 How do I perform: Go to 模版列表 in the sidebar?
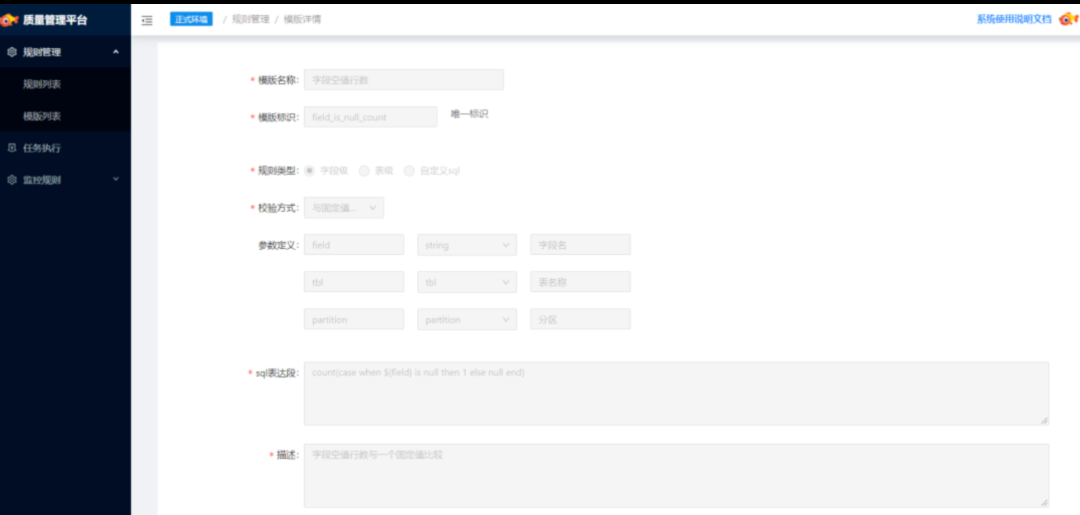click(42, 116)
